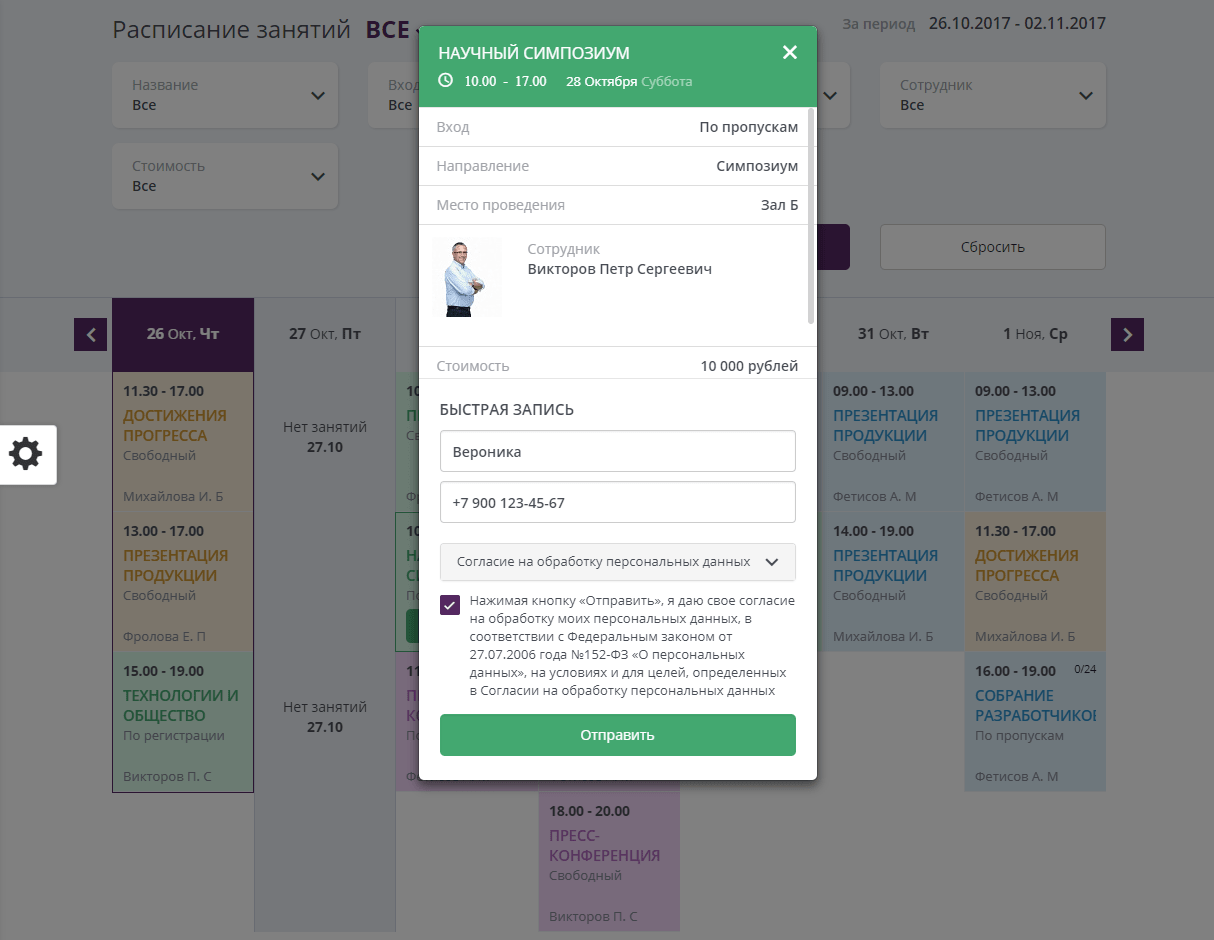Click the name field containing Вероника
Image resolution: width=1214 pixels, height=940 pixels.
(x=618, y=451)
